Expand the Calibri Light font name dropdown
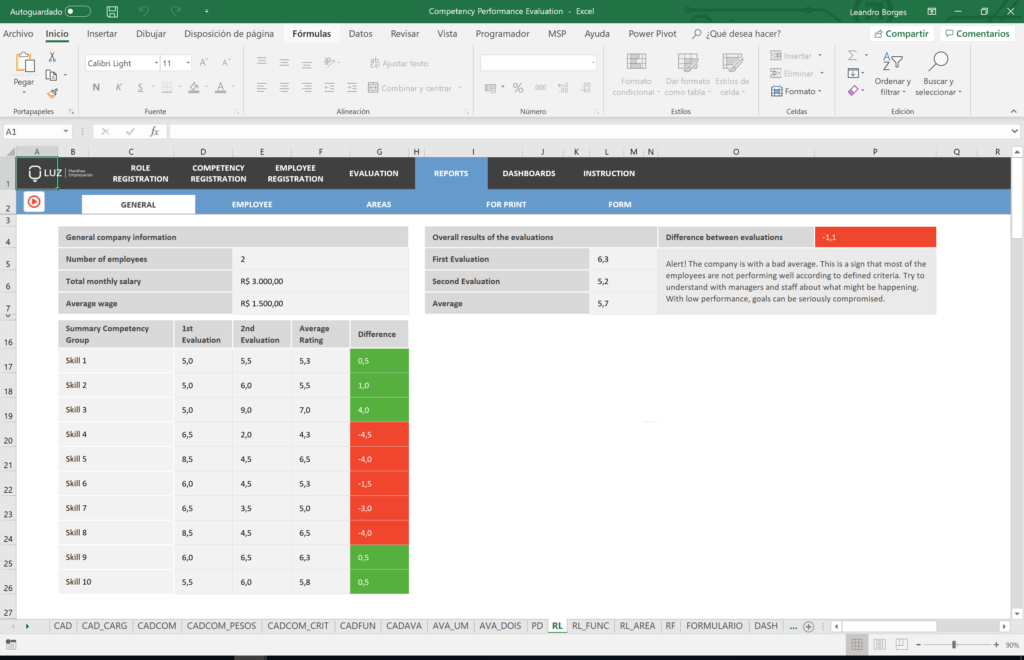The image size is (1024, 660). click(x=155, y=62)
